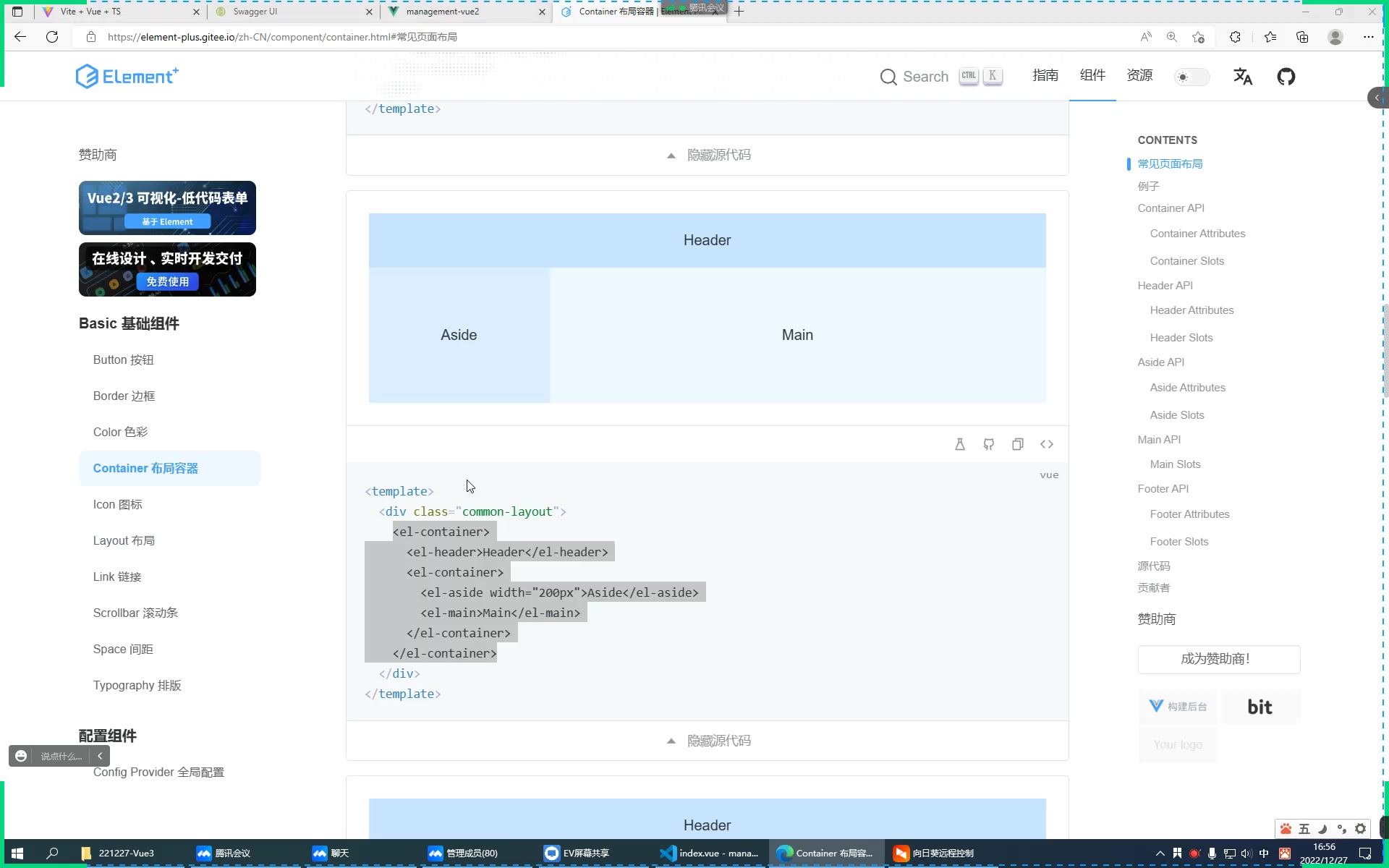Toggle dark mode switch in the header
Image resolution: width=1389 pixels, height=868 pixels.
1191,76
